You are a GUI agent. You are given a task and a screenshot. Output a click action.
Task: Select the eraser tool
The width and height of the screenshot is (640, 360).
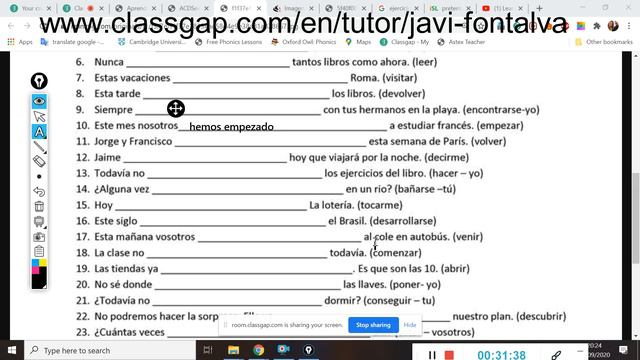point(39,162)
